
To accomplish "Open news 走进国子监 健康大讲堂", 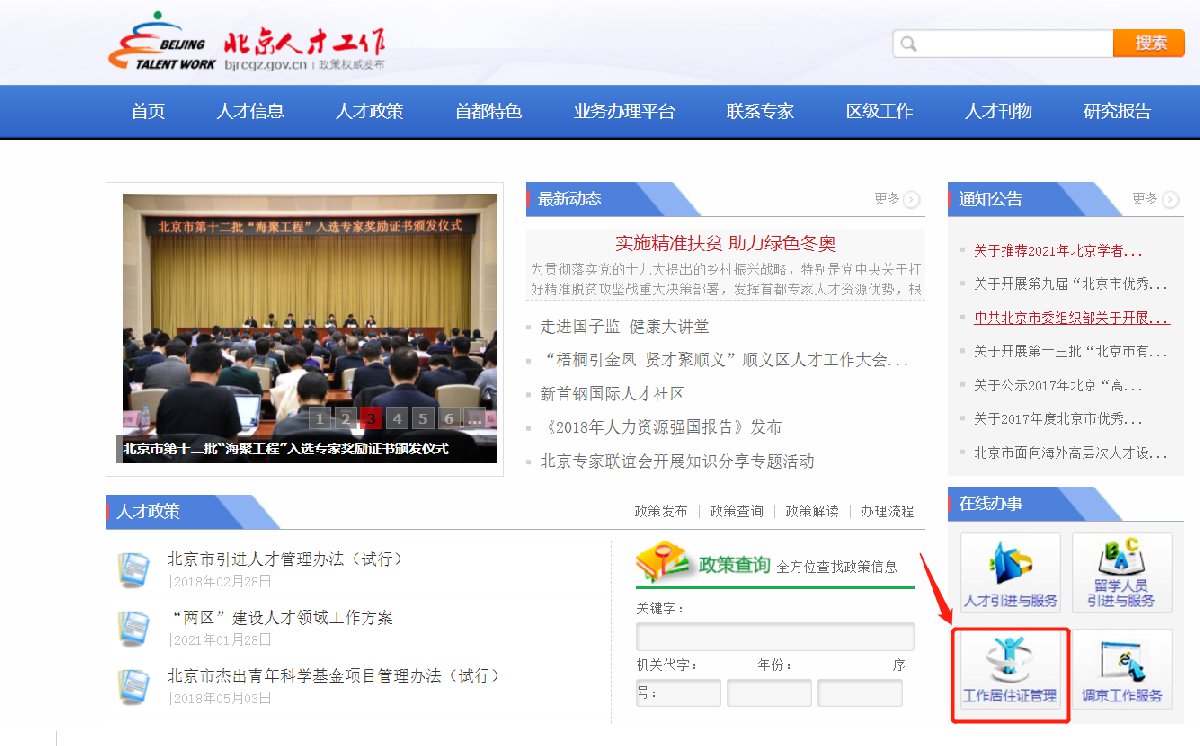I will pyautogui.click(x=625, y=327).
